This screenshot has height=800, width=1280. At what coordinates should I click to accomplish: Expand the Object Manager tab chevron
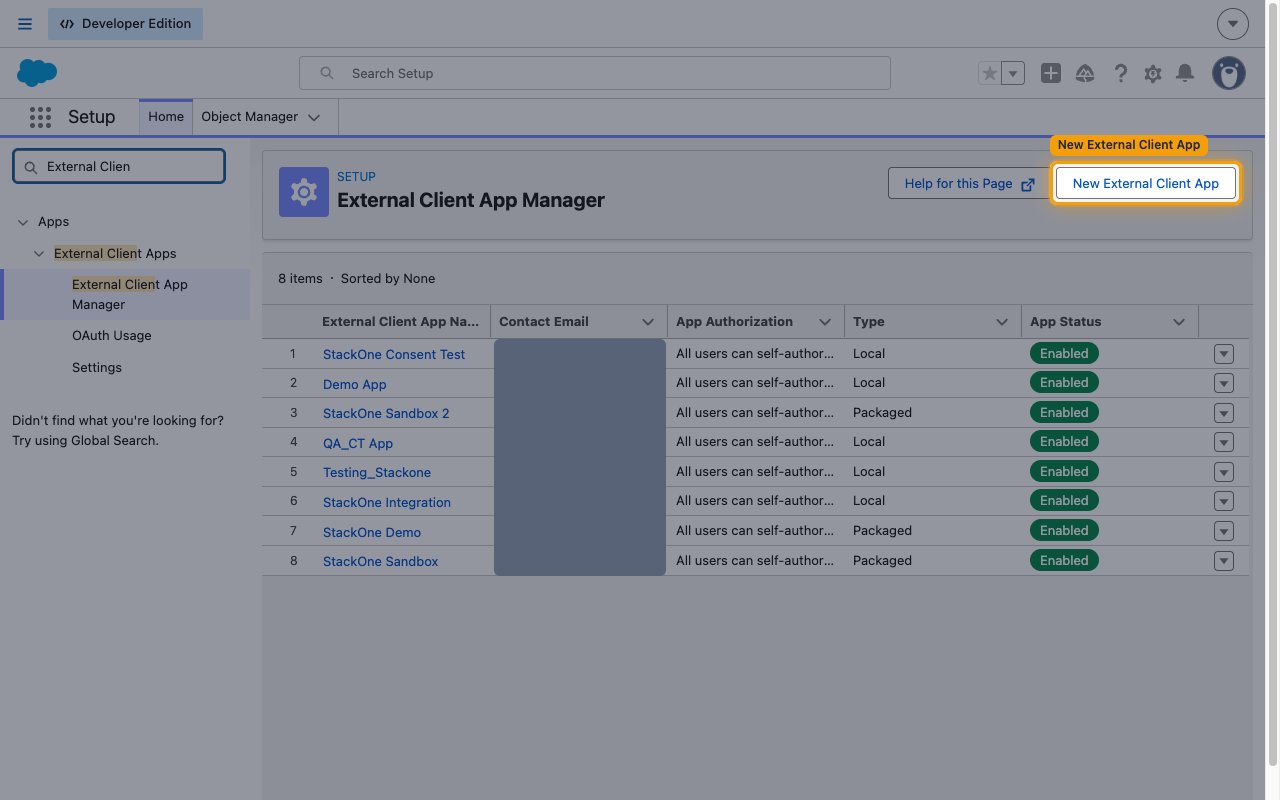coord(314,117)
